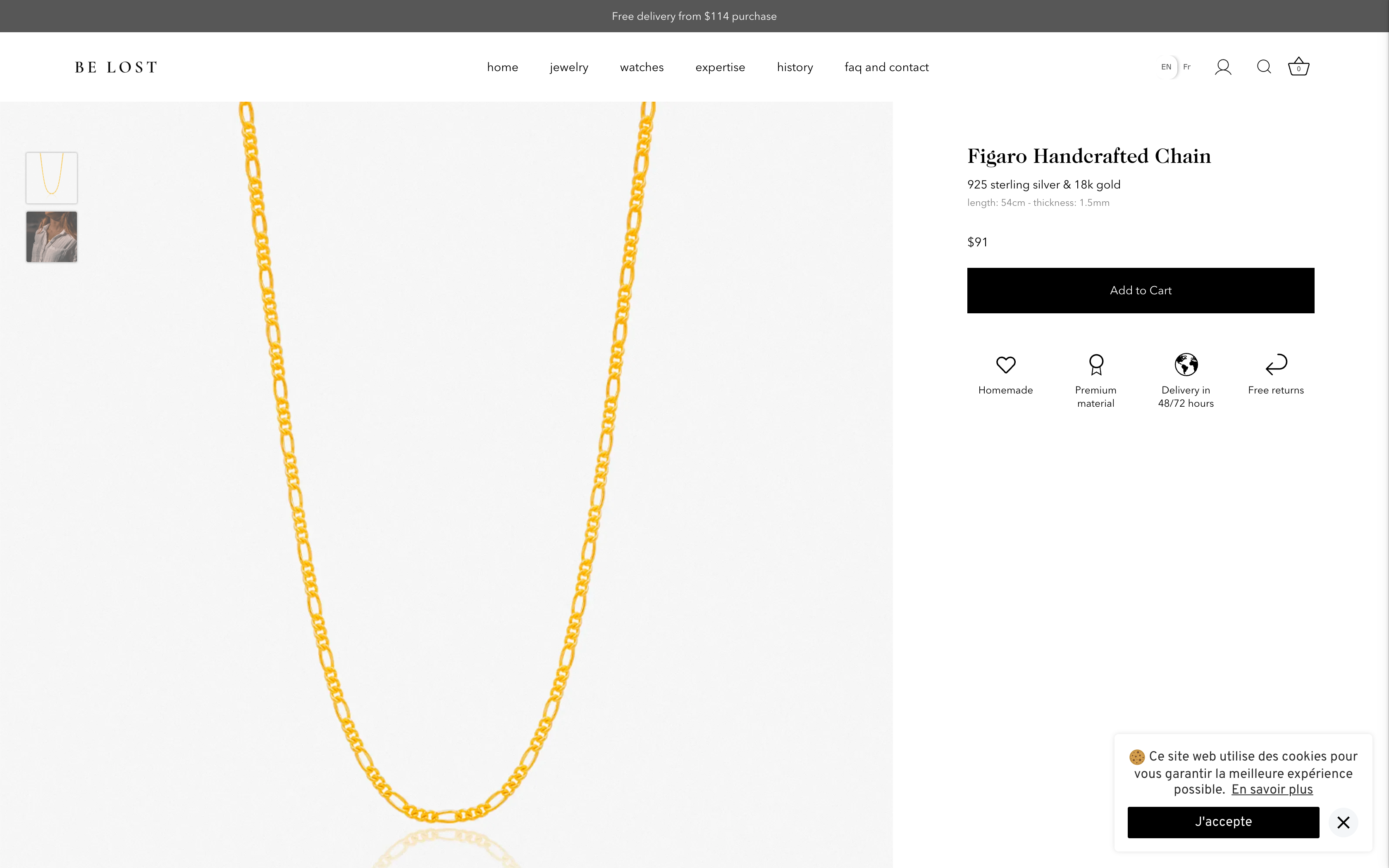Viewport: 1389px width, 868px height.
Task: Open the shopping basket icon
Action: pos(1298,67)
